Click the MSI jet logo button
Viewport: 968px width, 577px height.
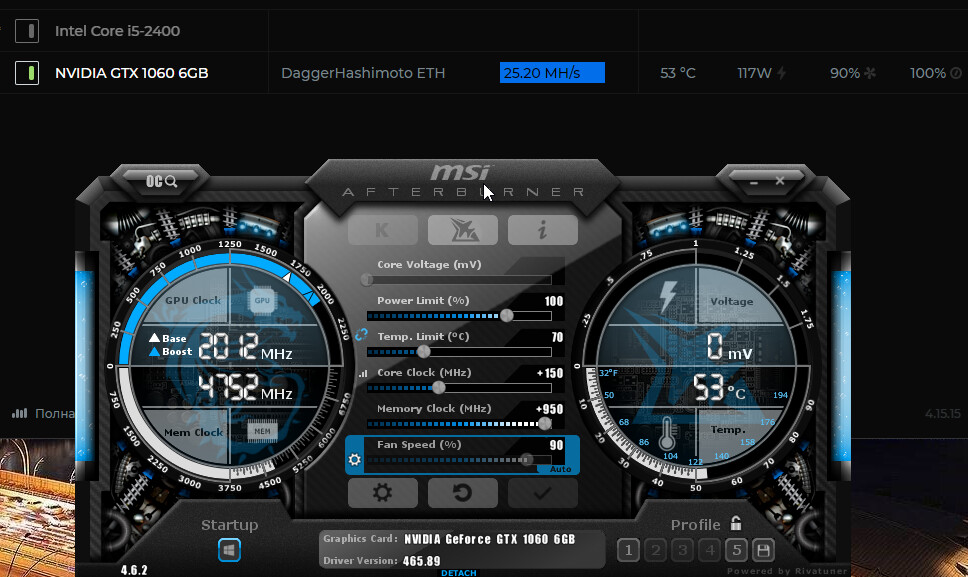(x=462, y=230)
